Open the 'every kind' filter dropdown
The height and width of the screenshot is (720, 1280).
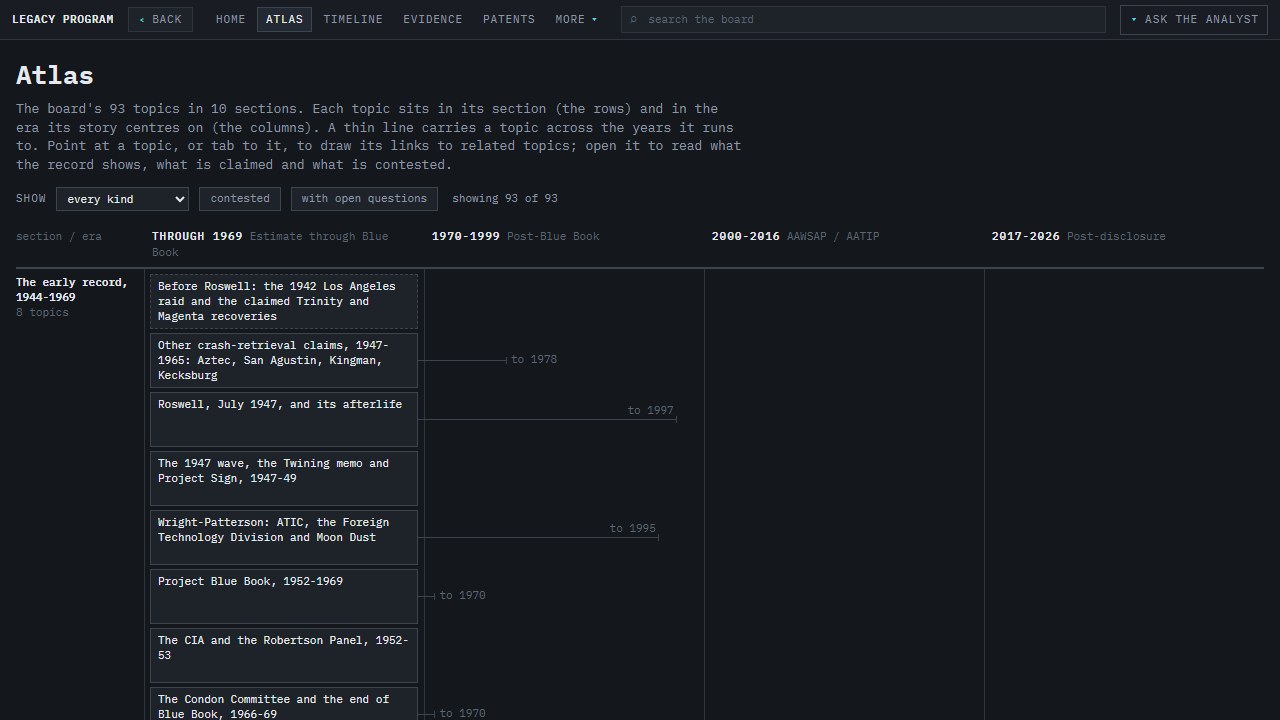coord(122,199)
